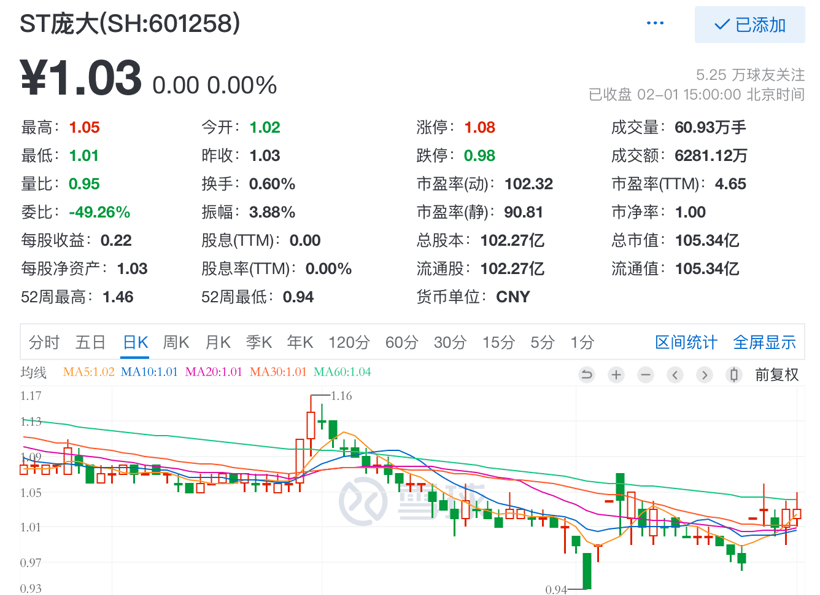Select the 周K tab
Viewport: 820px width, 595px height.
(x=176, y=342)
